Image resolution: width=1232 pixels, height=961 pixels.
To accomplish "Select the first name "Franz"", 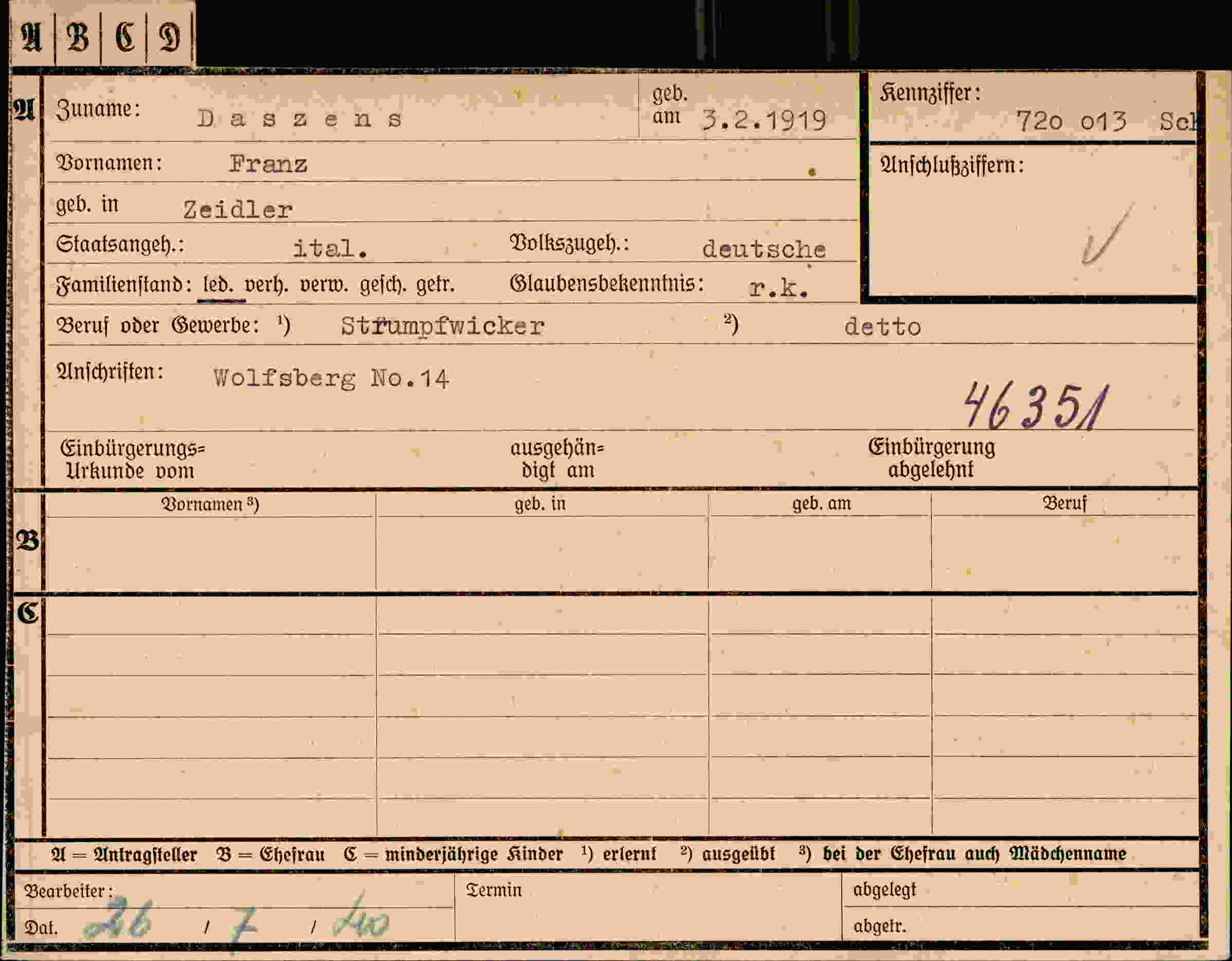I will click(x=268, y=164).
